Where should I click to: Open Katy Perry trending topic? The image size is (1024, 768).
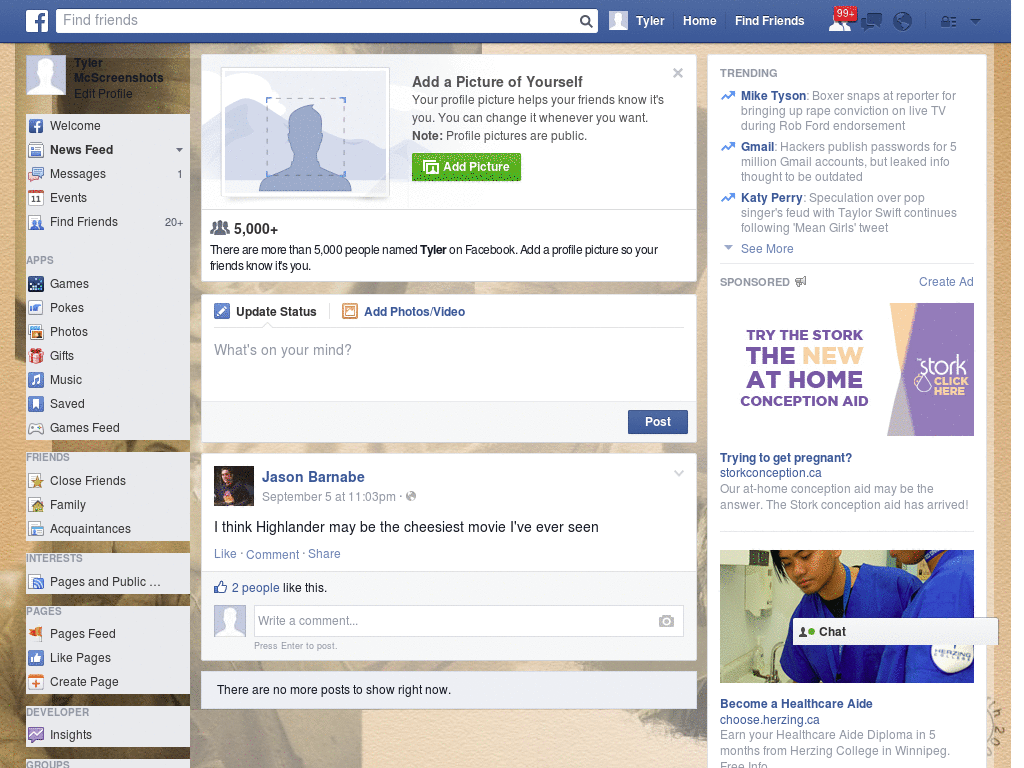point(771,198)
